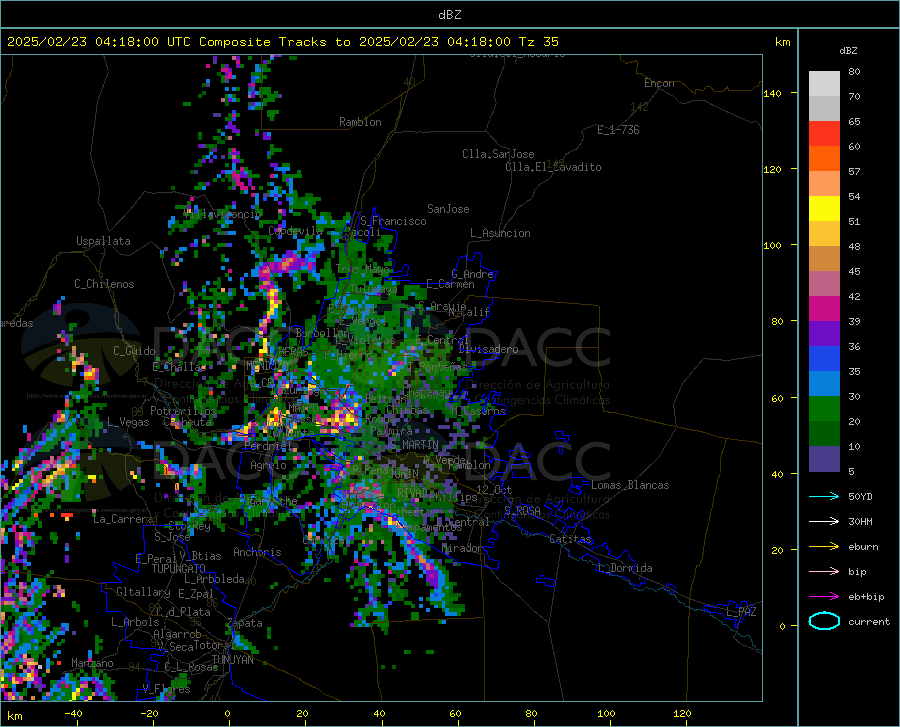Click the 'current' legend label
The height and width of the screenshot is (727, 900).
pyautogui.click(x=869, y=621)
